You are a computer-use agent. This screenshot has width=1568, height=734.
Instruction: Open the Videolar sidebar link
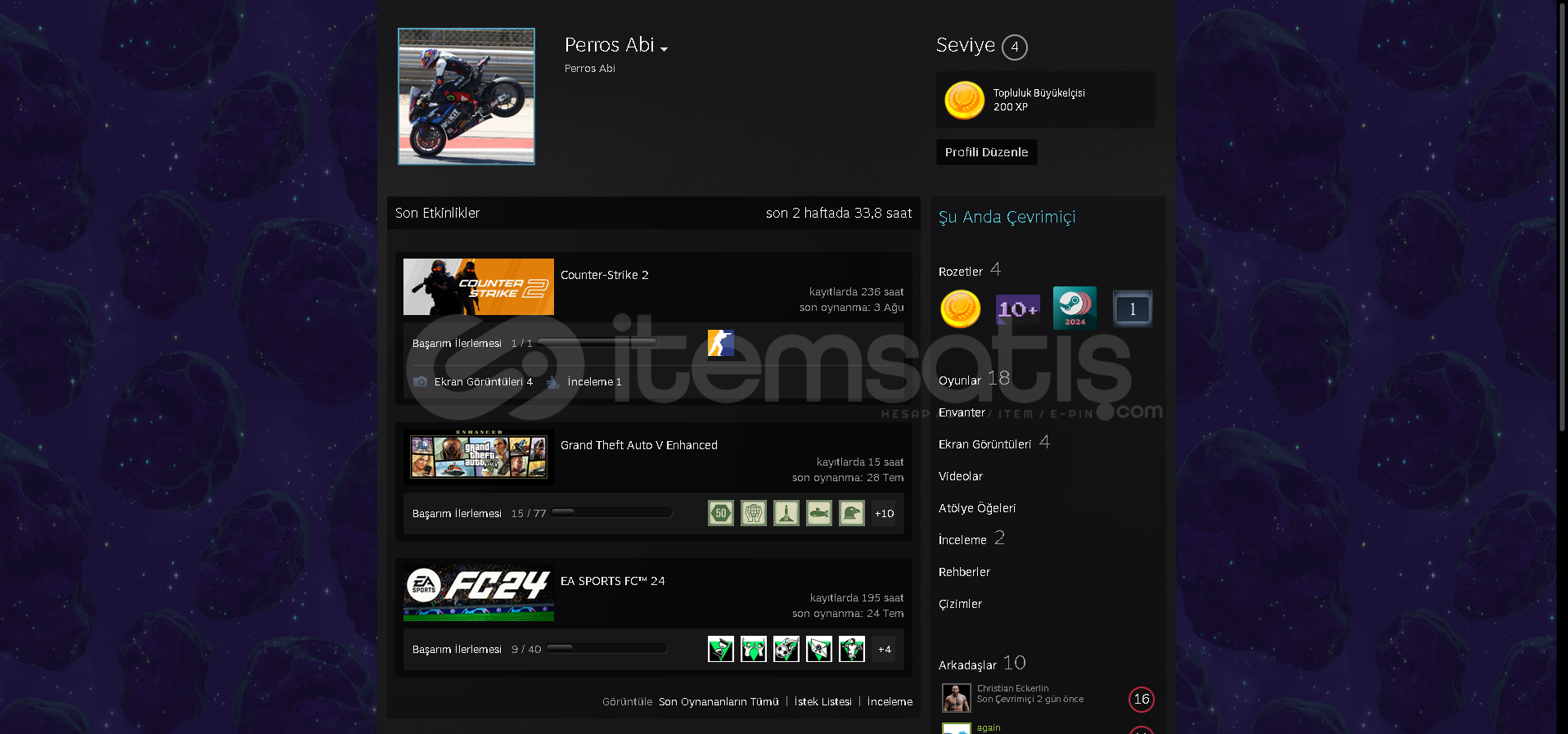[x=961, y=476]
